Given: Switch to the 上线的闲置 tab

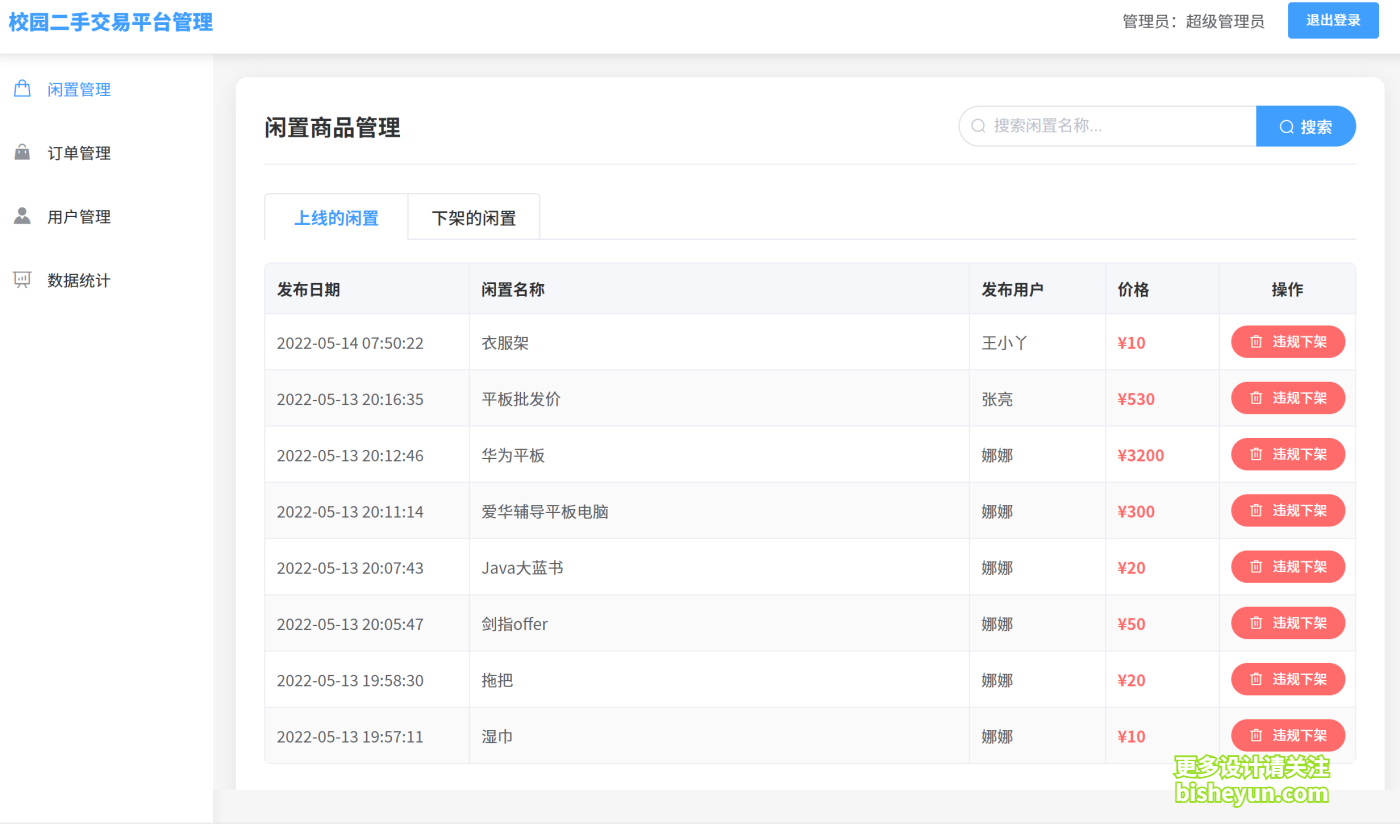Looking at the screenshot, I should 336,217.
